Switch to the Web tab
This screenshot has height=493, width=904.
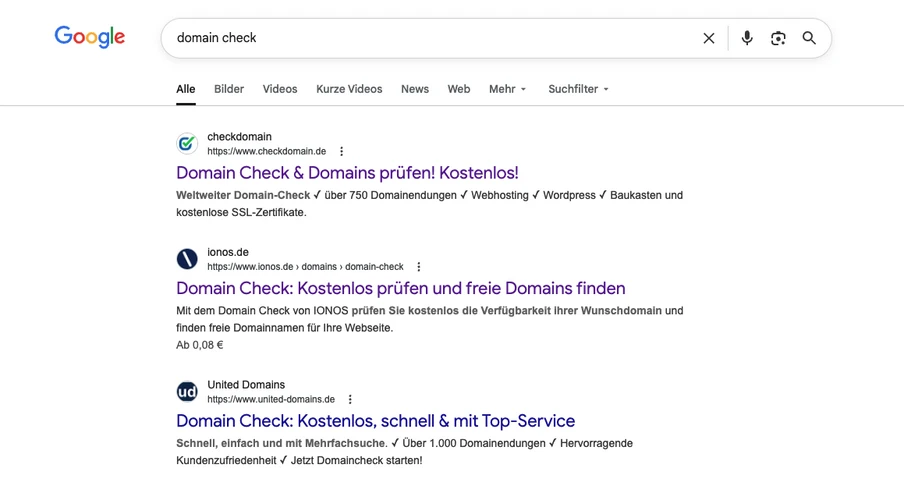[x=458, y=89]
